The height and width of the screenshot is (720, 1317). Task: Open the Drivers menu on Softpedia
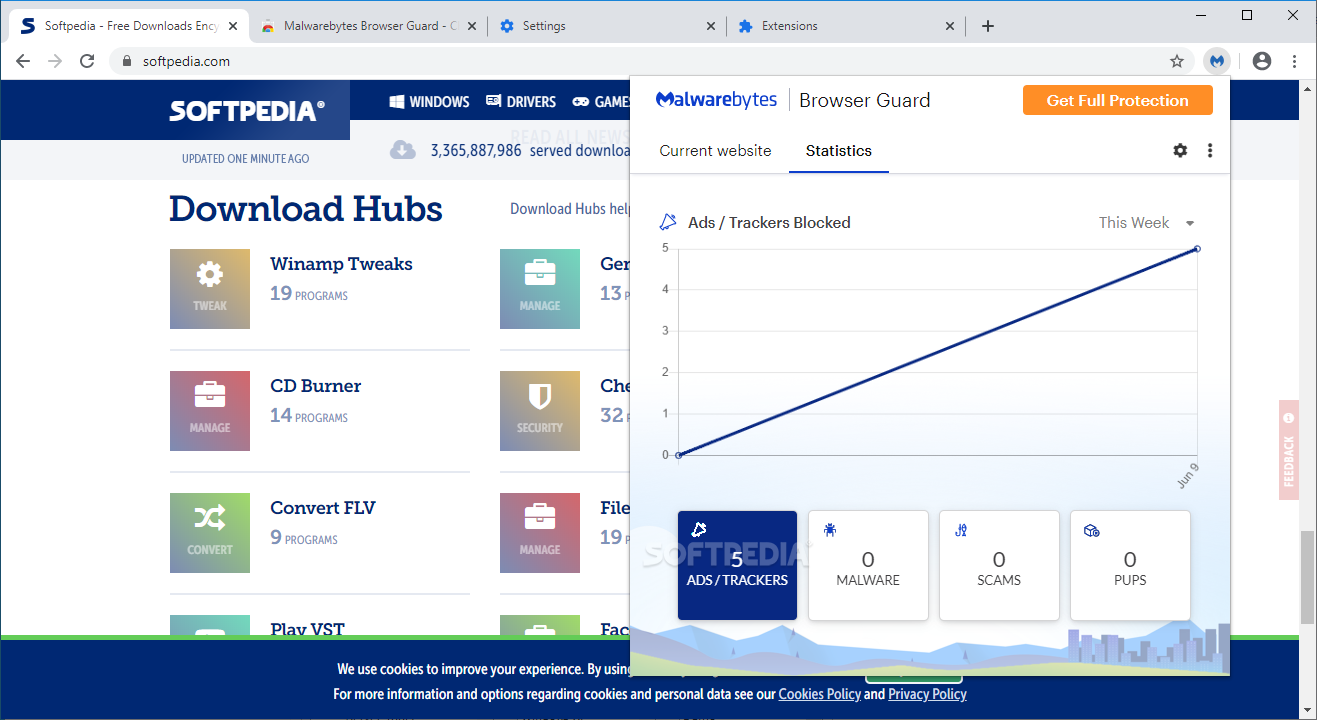pos(521,102)
